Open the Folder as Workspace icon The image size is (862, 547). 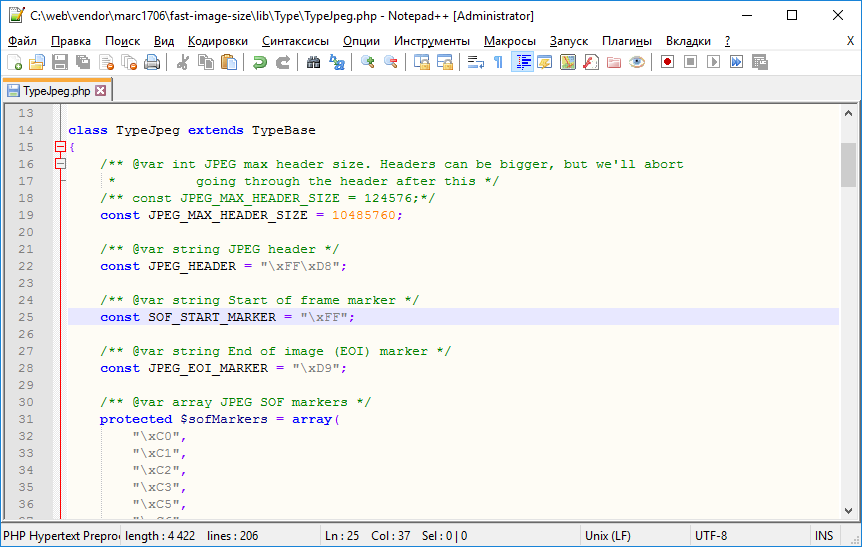coord(614,62)
